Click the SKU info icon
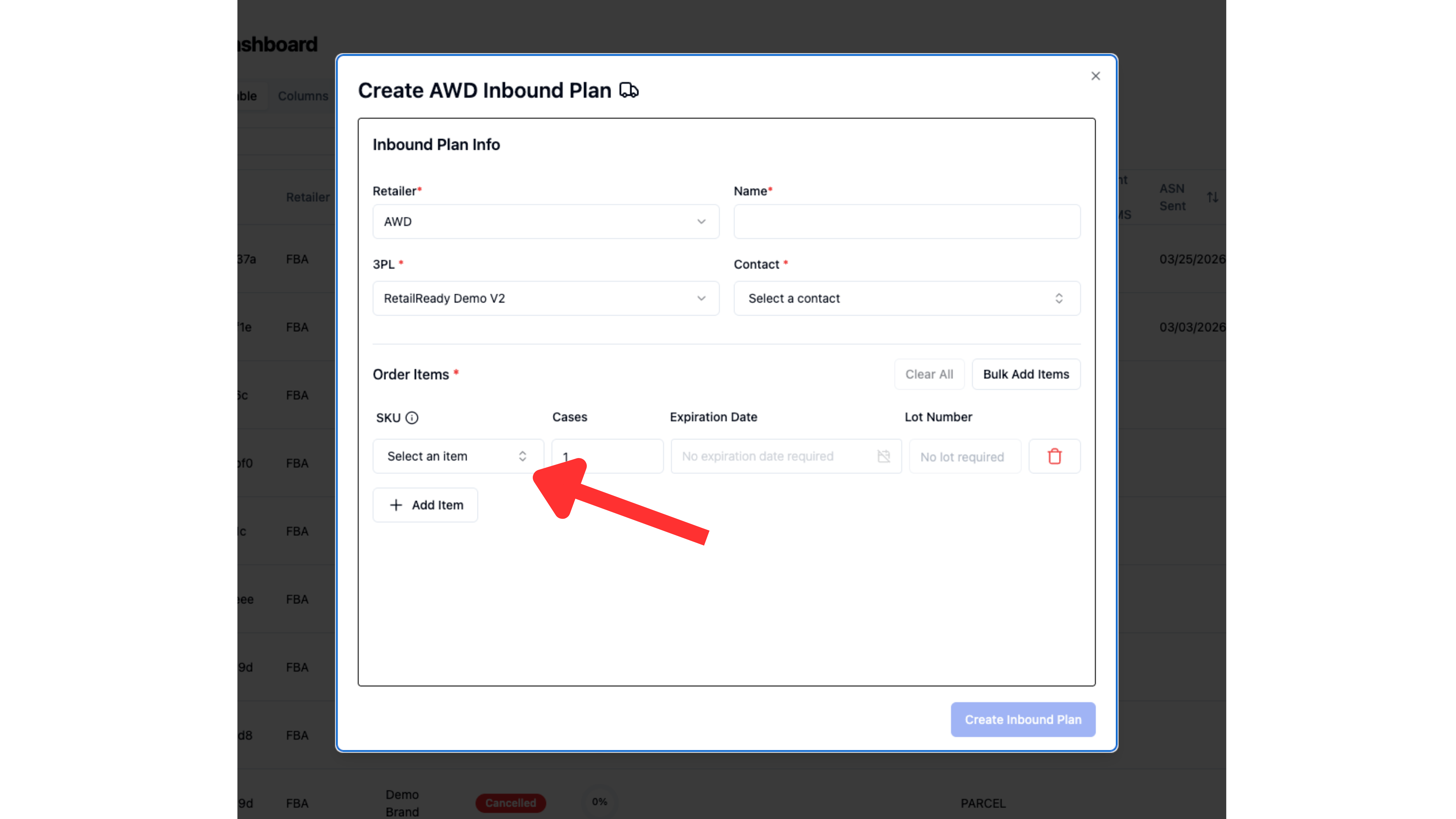Image resolution: width=1456 pixels, height=819 pixels. click(x=412, y=418)
